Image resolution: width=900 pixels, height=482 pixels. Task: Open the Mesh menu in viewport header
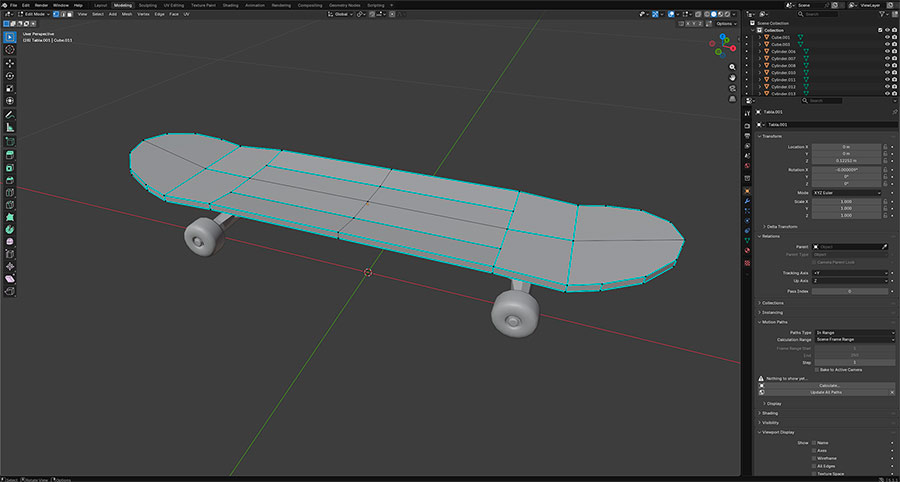coord(127,14)
